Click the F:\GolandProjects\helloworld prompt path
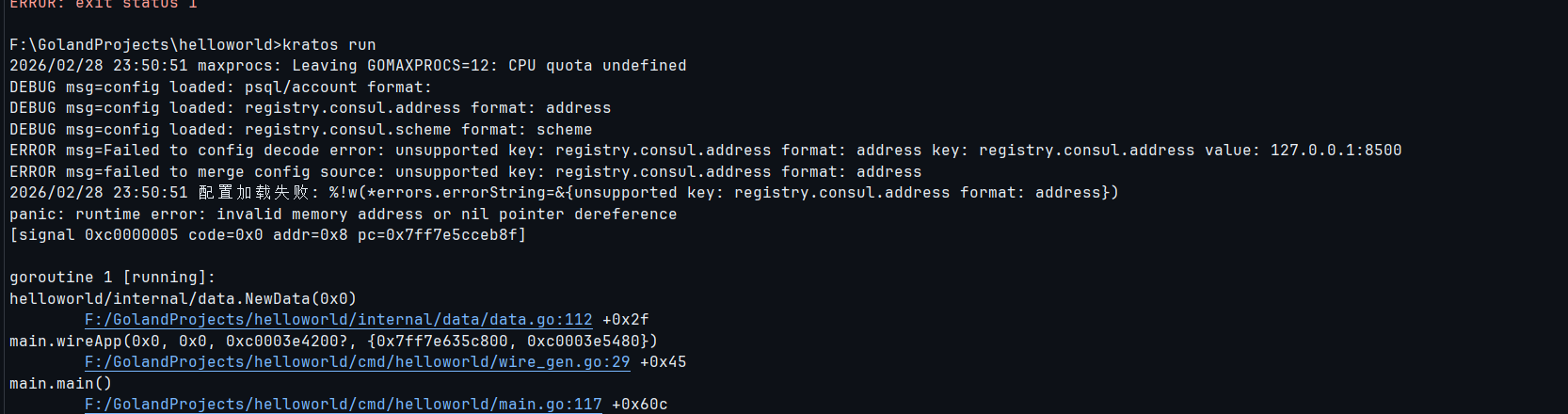Viewport: 1568px width, 414px height. [141, 45]
